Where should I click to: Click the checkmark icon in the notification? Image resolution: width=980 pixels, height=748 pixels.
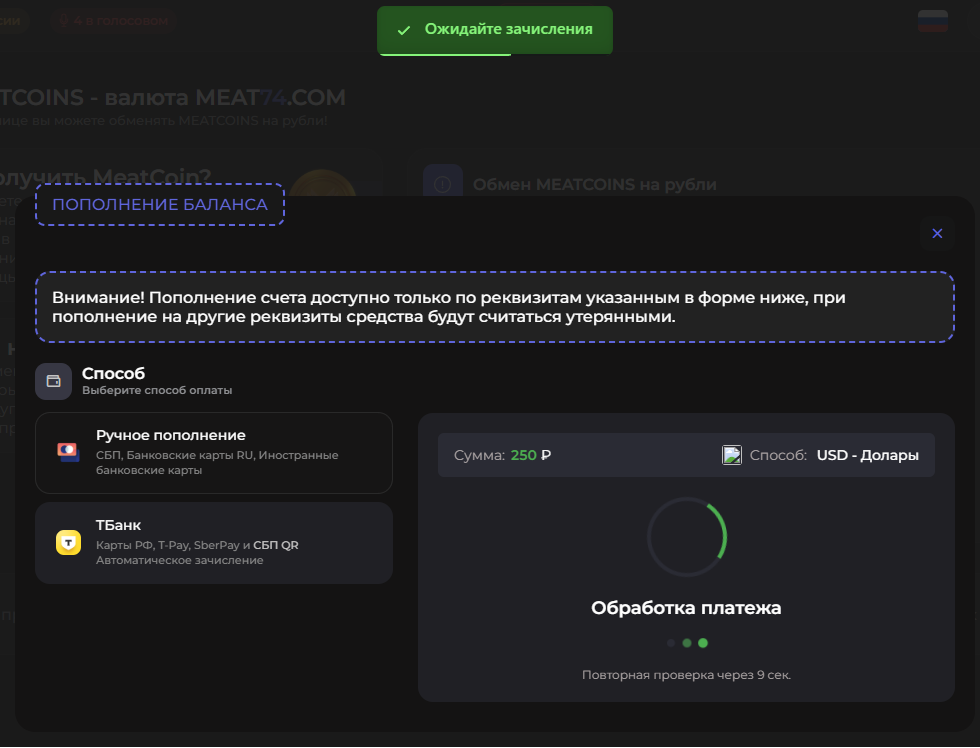(x=404, y=30)
